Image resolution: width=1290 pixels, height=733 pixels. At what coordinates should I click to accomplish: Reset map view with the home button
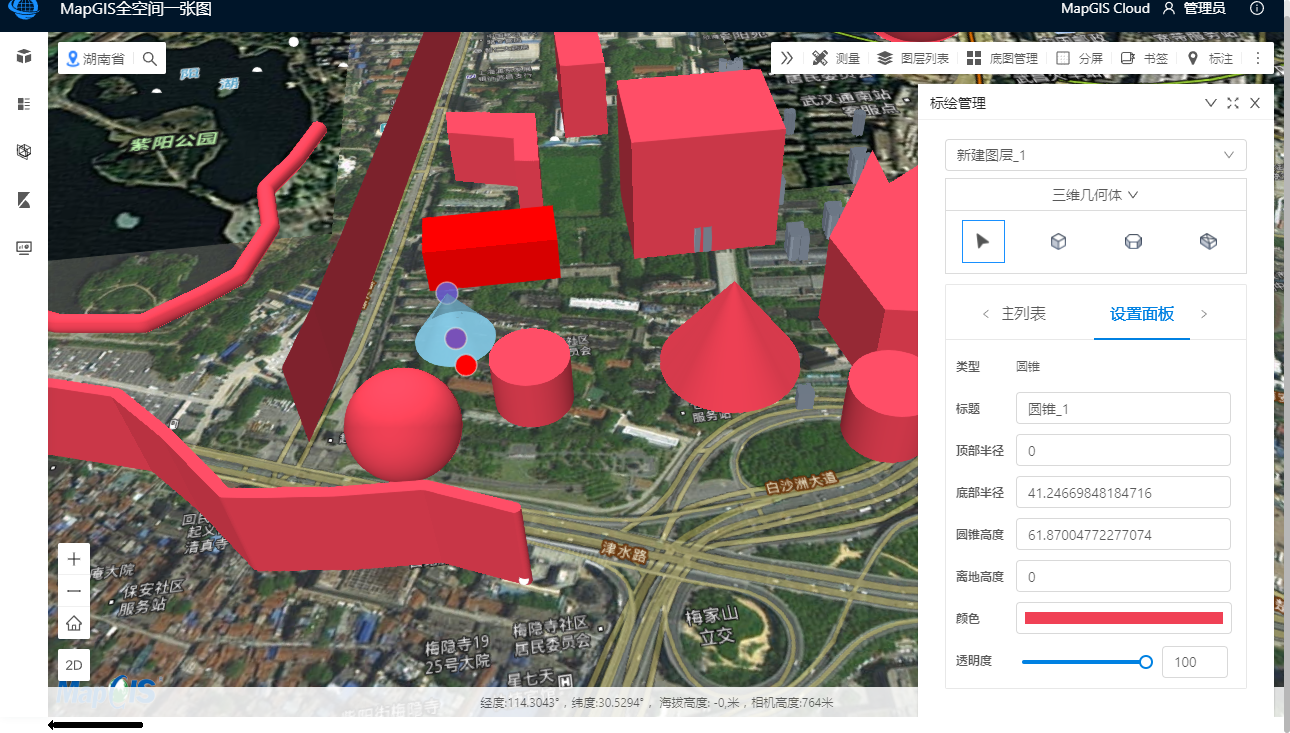tap(74, 623)
